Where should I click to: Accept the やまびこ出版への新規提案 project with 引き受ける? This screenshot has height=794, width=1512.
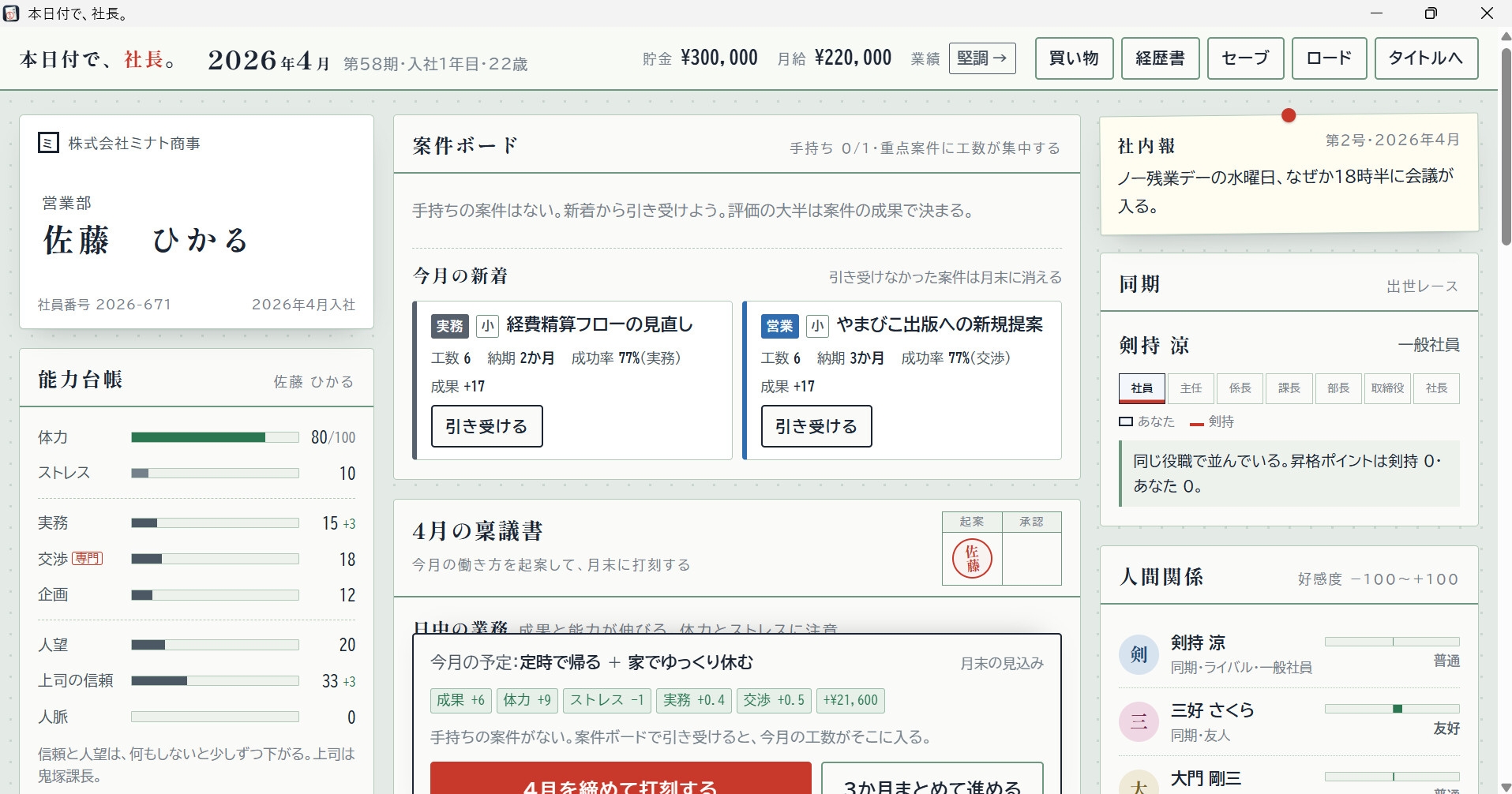(x=816, y=426)
